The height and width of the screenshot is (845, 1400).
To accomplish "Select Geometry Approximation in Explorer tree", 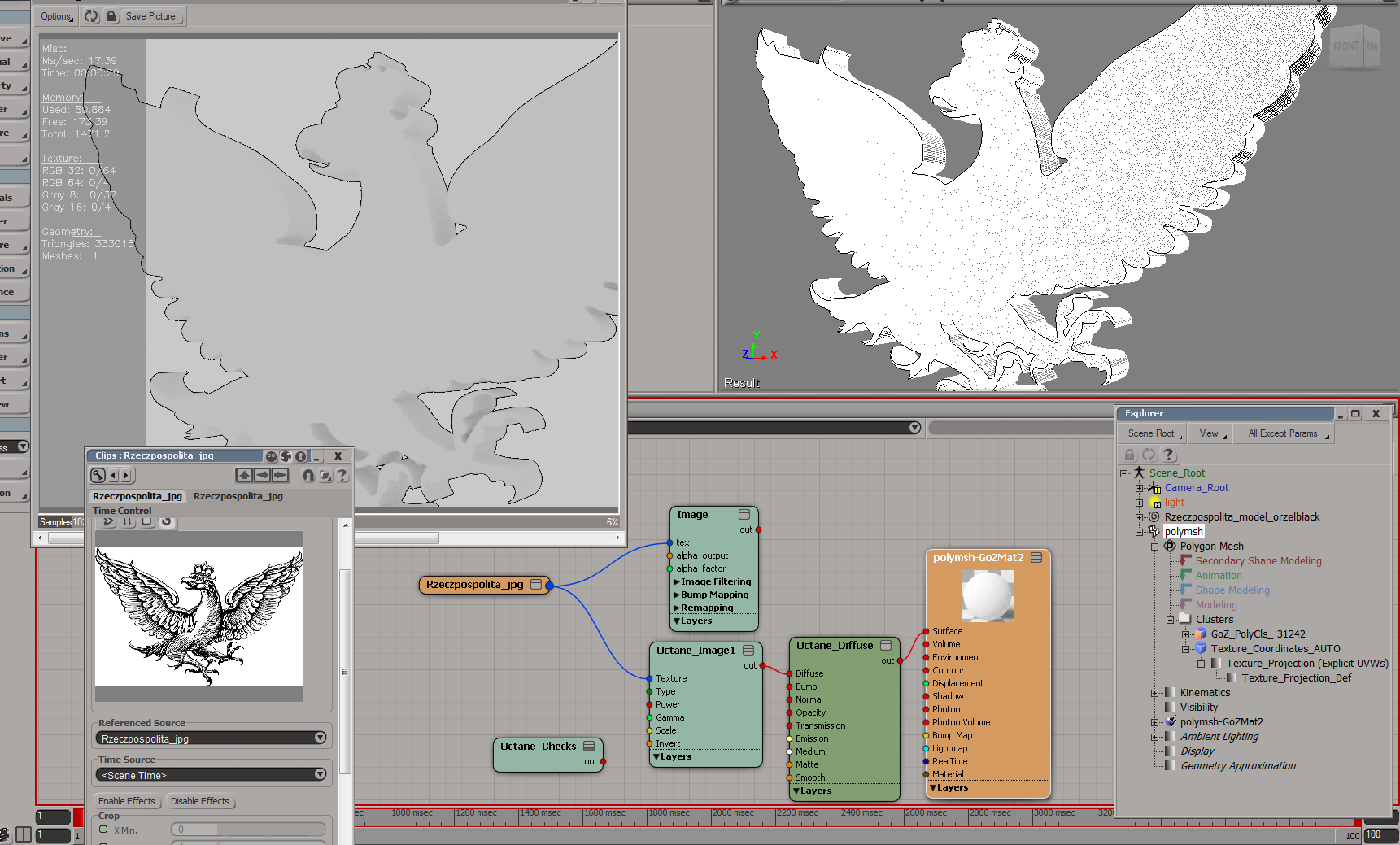I will point(1238,766).
